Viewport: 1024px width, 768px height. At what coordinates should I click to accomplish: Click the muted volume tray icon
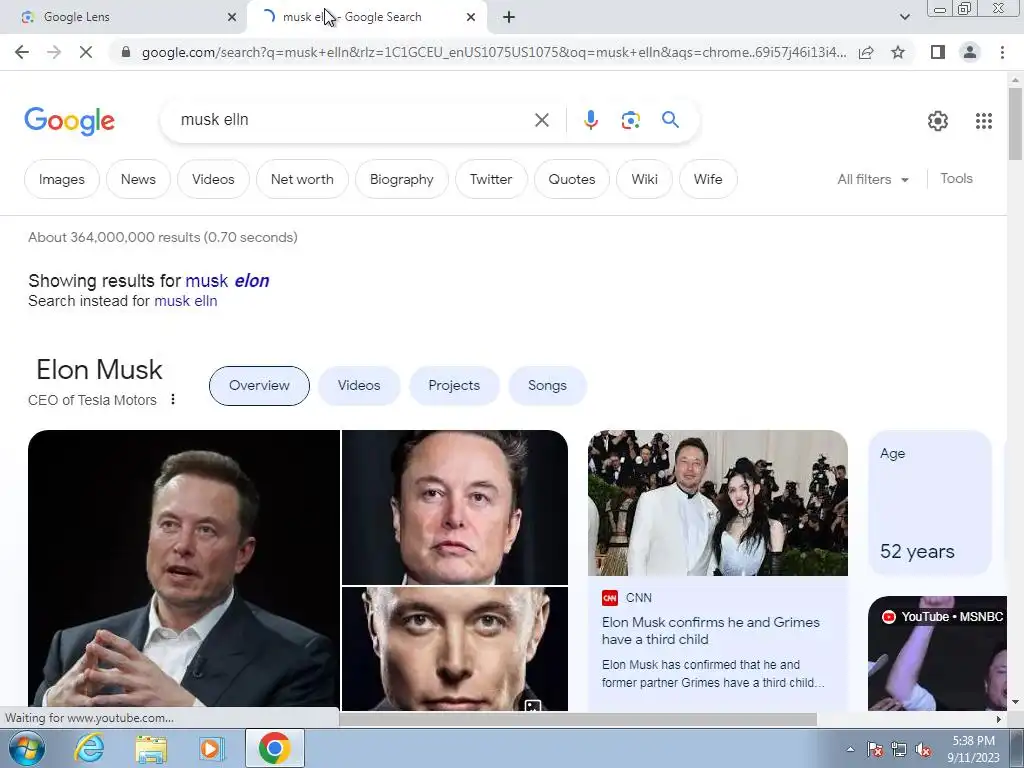[923, 749]
